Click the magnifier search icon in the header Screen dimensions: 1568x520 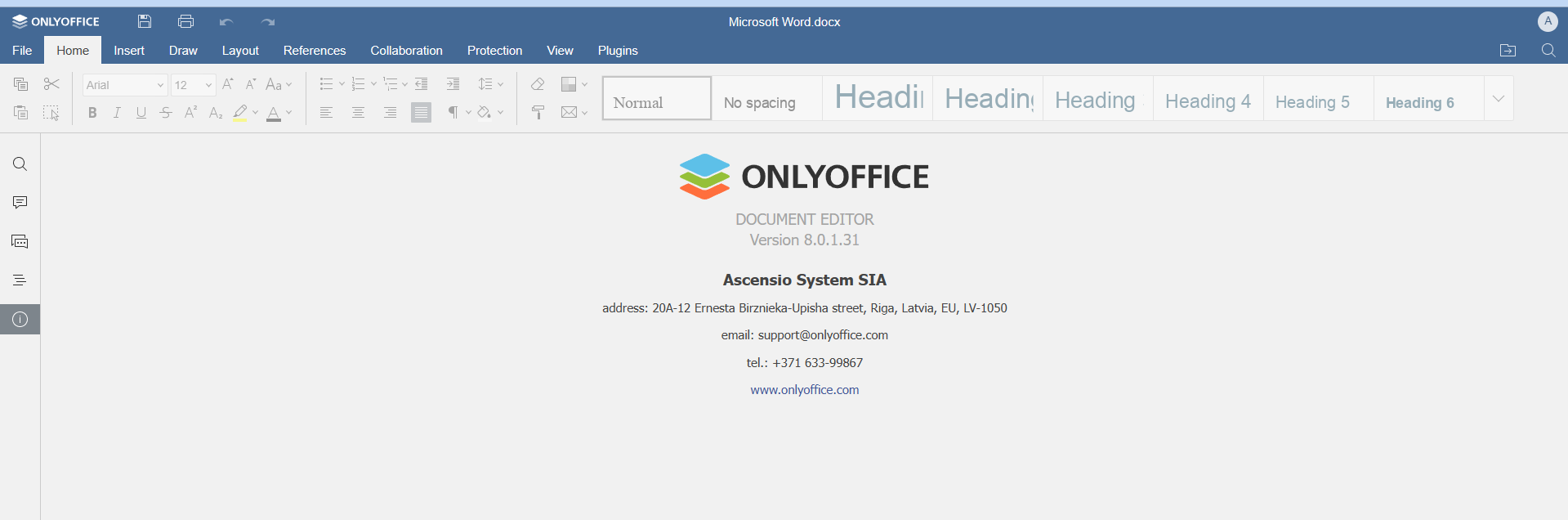[x=1548, y=51]
